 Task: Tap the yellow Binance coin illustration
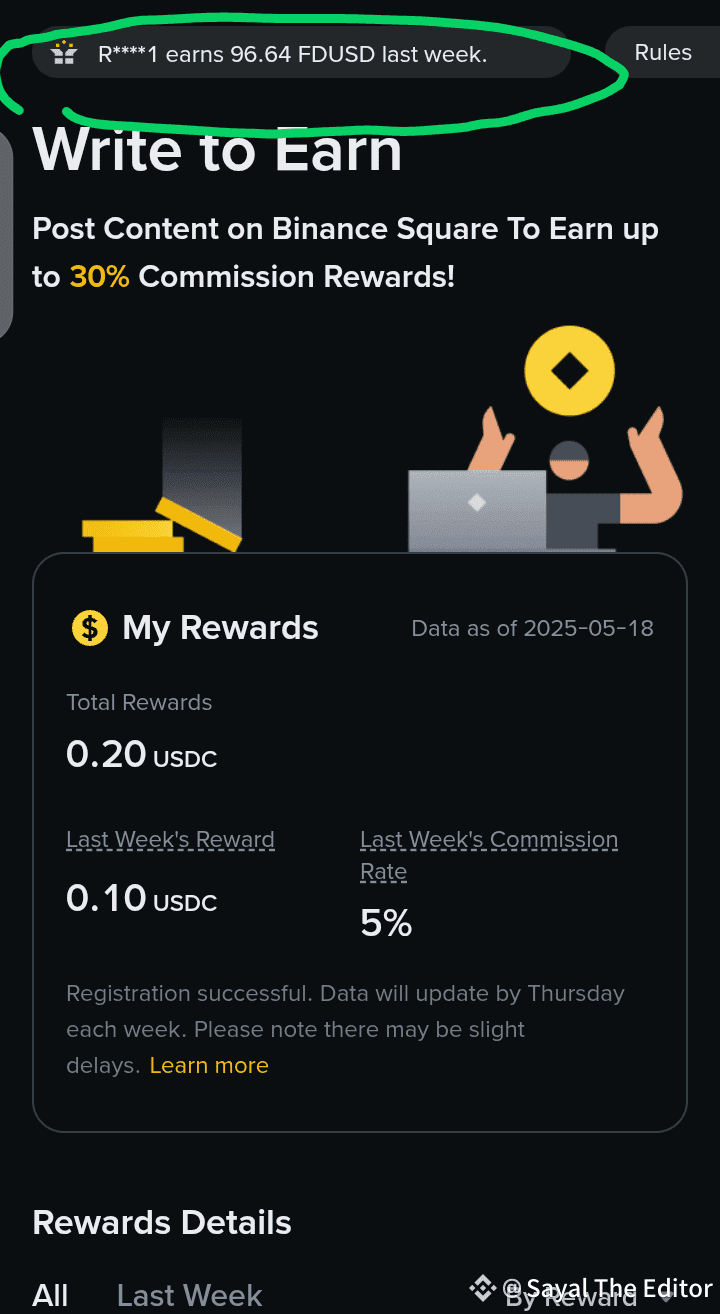click(x=569, y=372)
